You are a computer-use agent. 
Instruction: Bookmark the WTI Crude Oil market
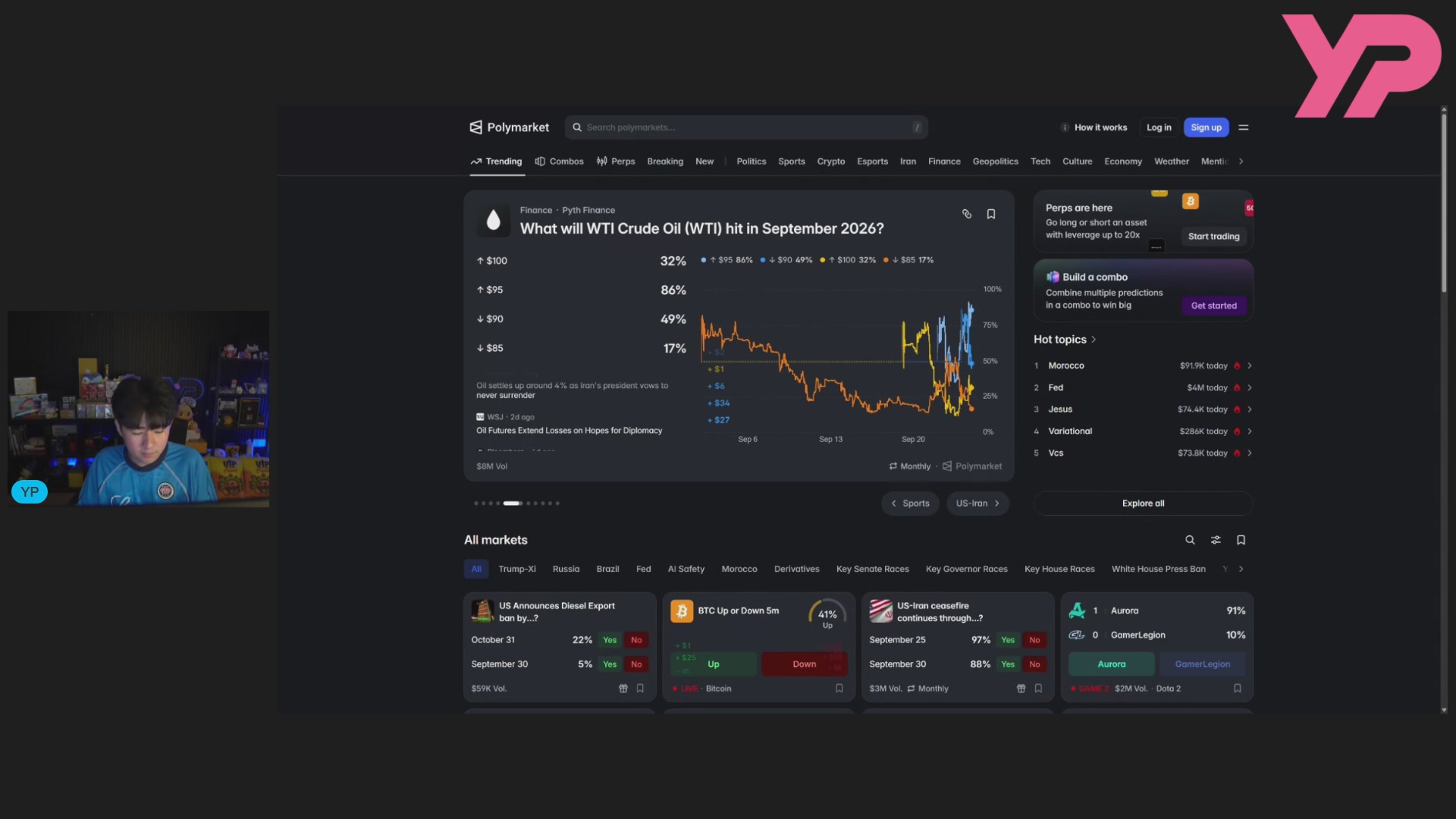pyautogui.click(x=991, y=214)
